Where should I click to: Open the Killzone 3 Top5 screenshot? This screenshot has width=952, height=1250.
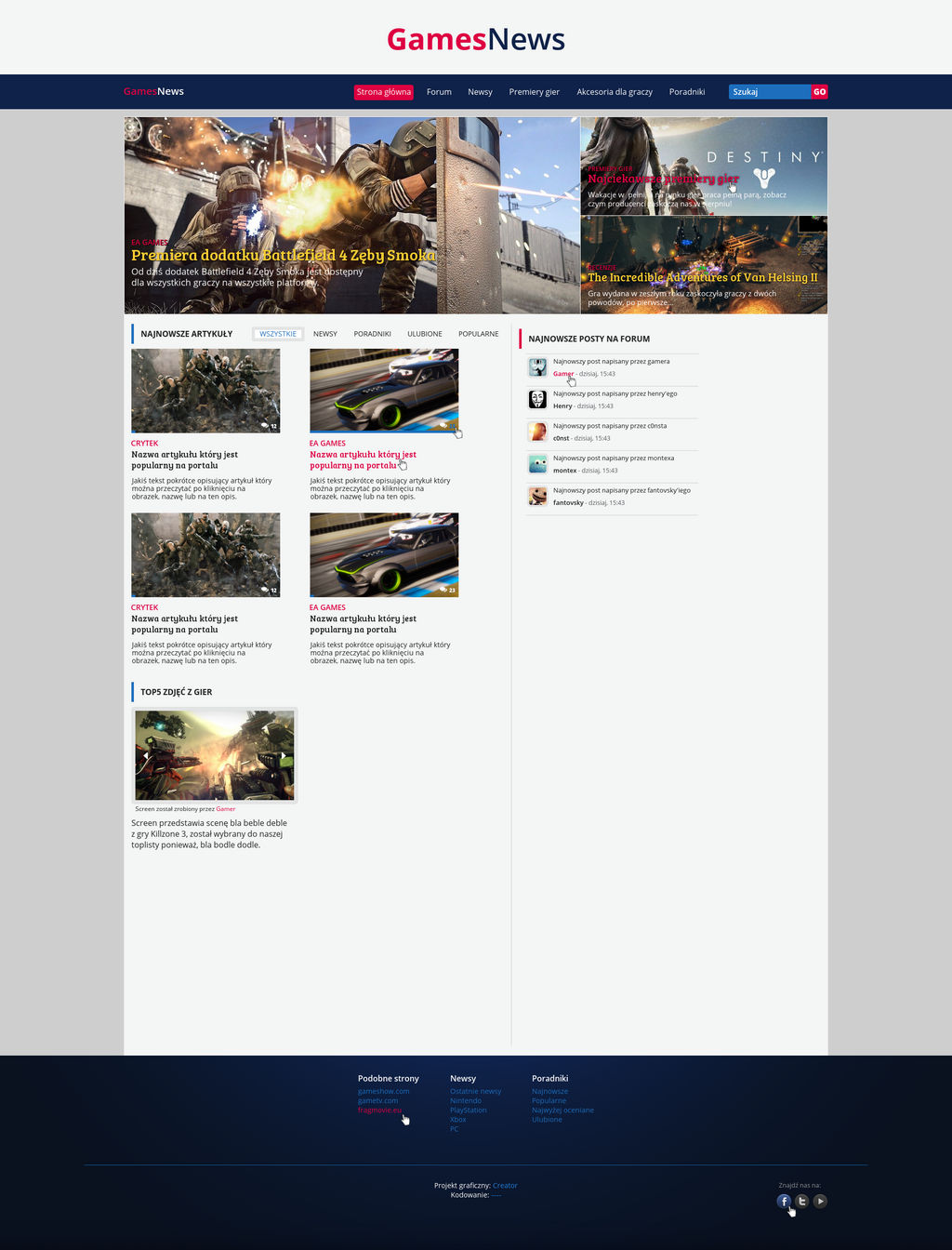215,755
